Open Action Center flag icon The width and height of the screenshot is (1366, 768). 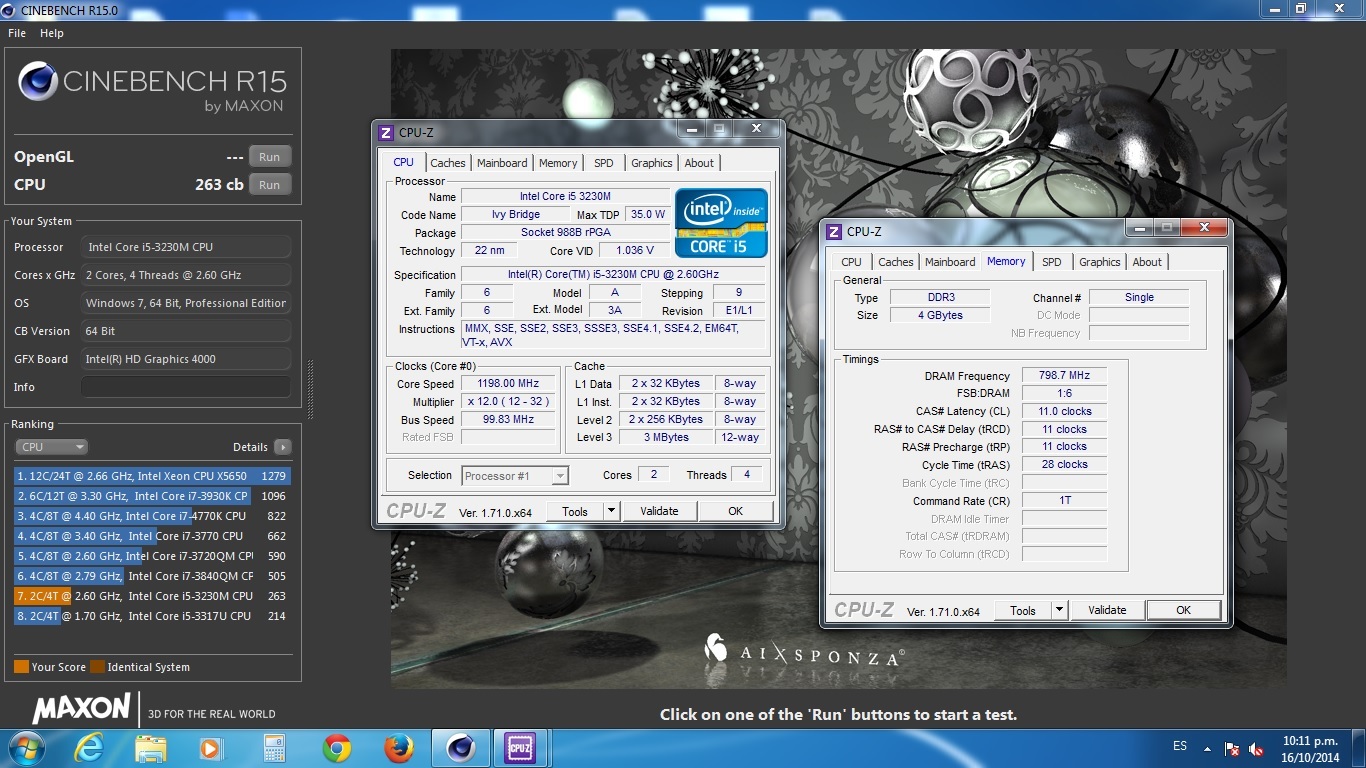1232,748
